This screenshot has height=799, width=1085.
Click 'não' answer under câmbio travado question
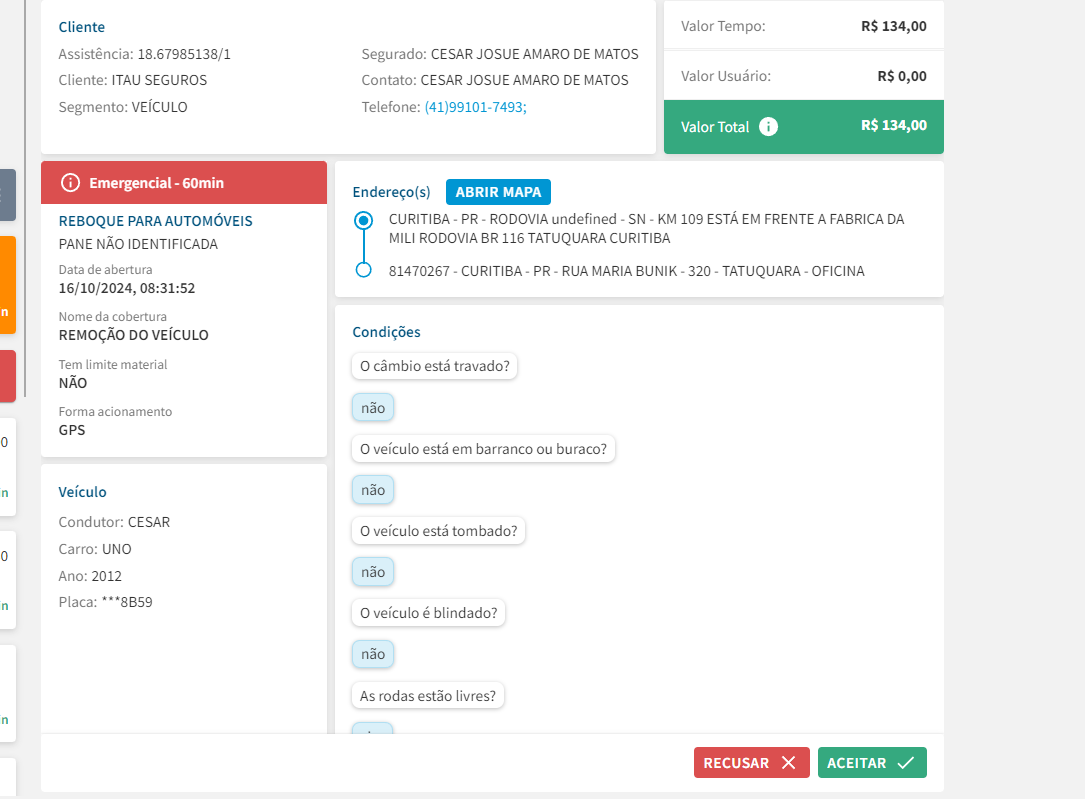pyautogui.click(x=373, y=408)
